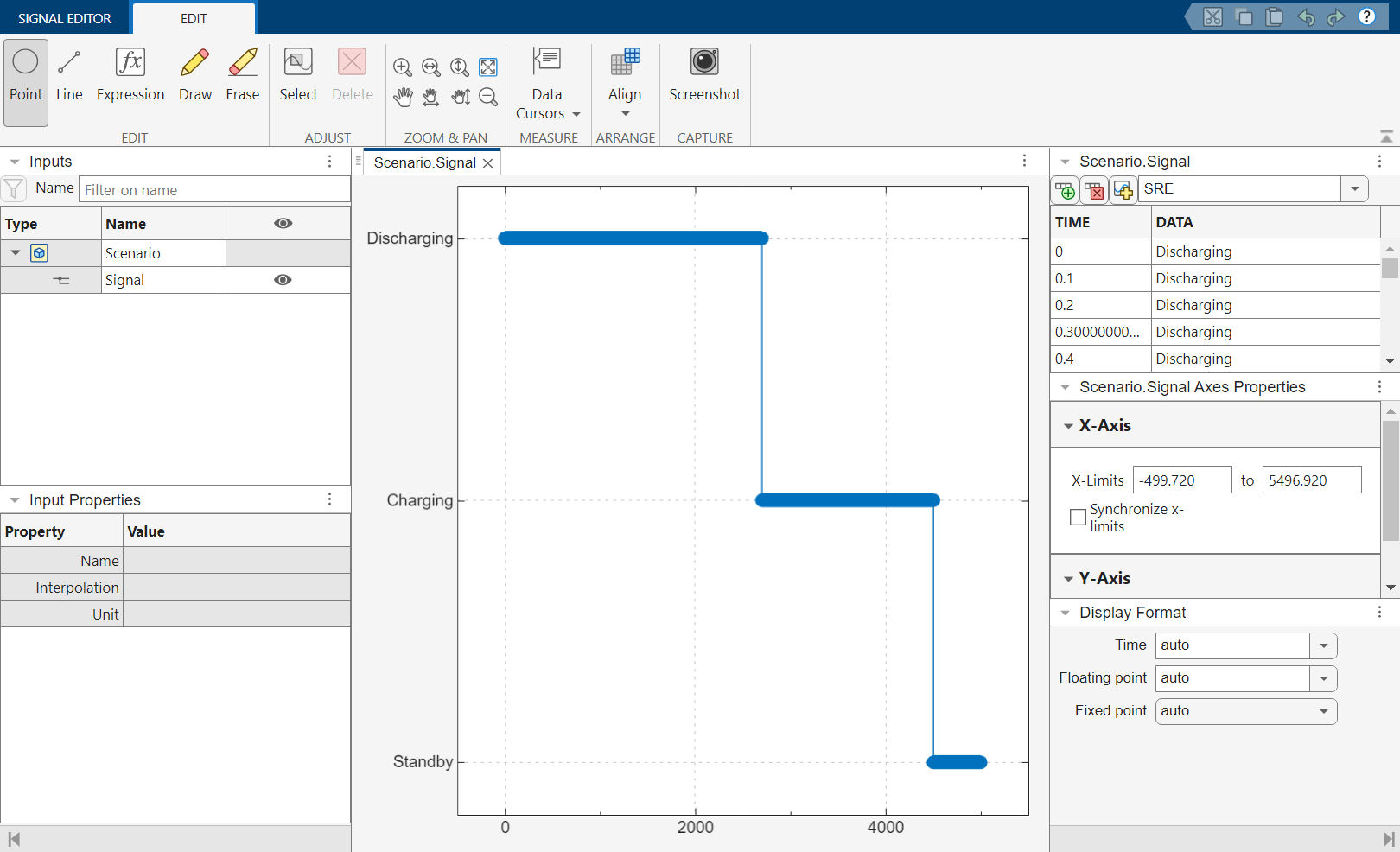Screen dimensions: 1400x852
Task: Toggle visibility eye for Signal row
Action: click(x=283, y=280)
